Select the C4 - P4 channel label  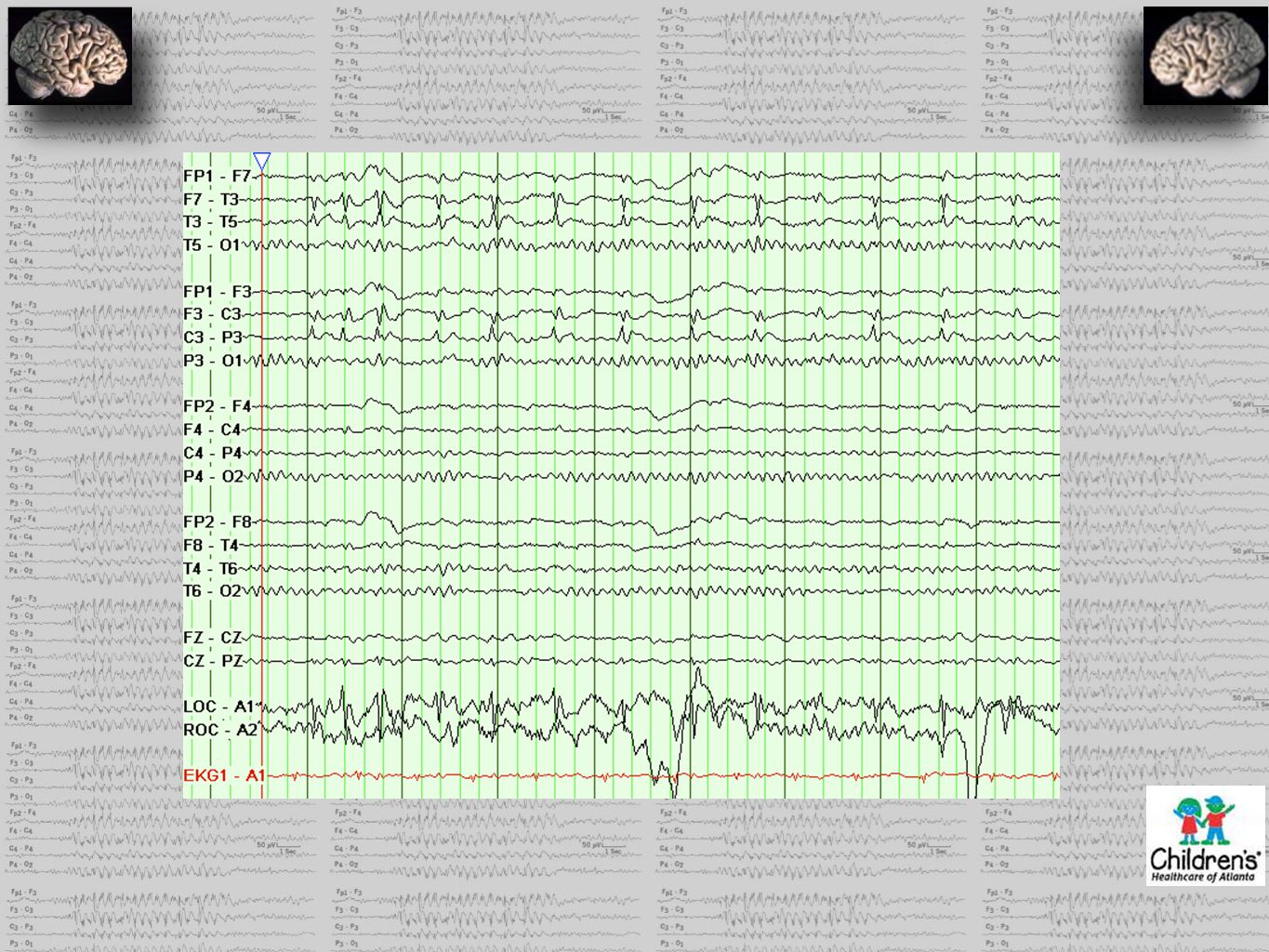(213, 453)
